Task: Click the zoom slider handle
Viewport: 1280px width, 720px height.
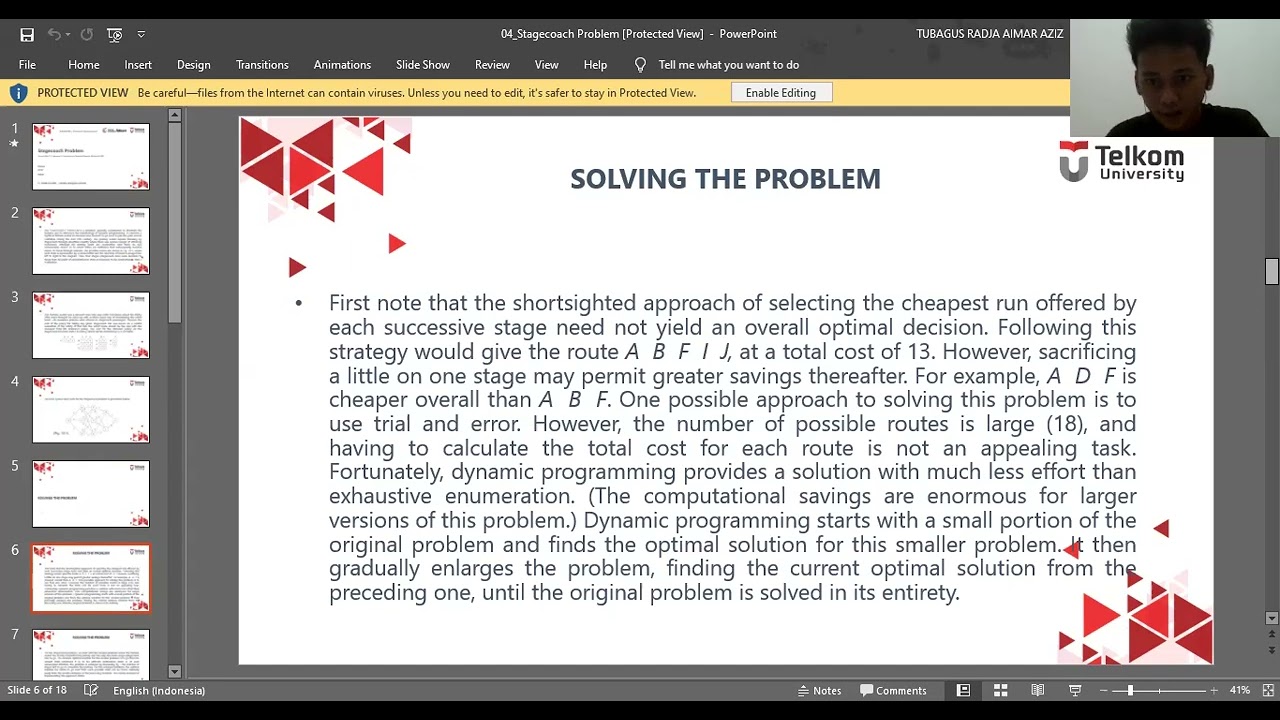Action: [1130, 691]
